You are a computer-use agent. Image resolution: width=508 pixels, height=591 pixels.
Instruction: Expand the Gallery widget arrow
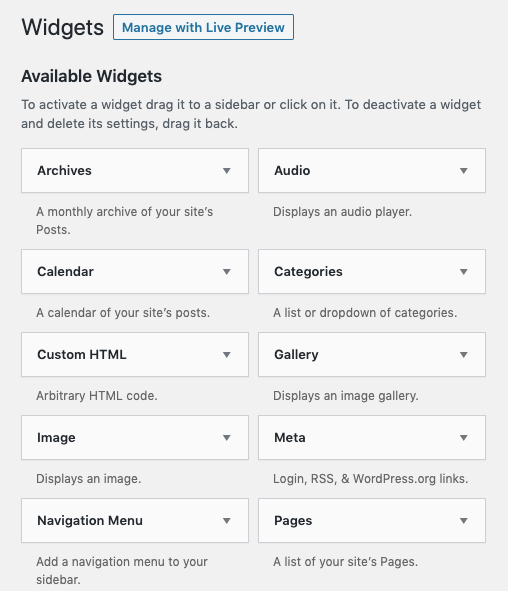464,355
